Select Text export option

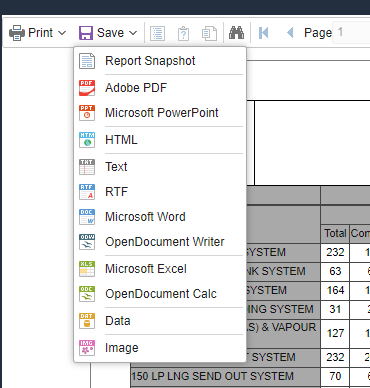pyautogui.click(x=160, y=167)
